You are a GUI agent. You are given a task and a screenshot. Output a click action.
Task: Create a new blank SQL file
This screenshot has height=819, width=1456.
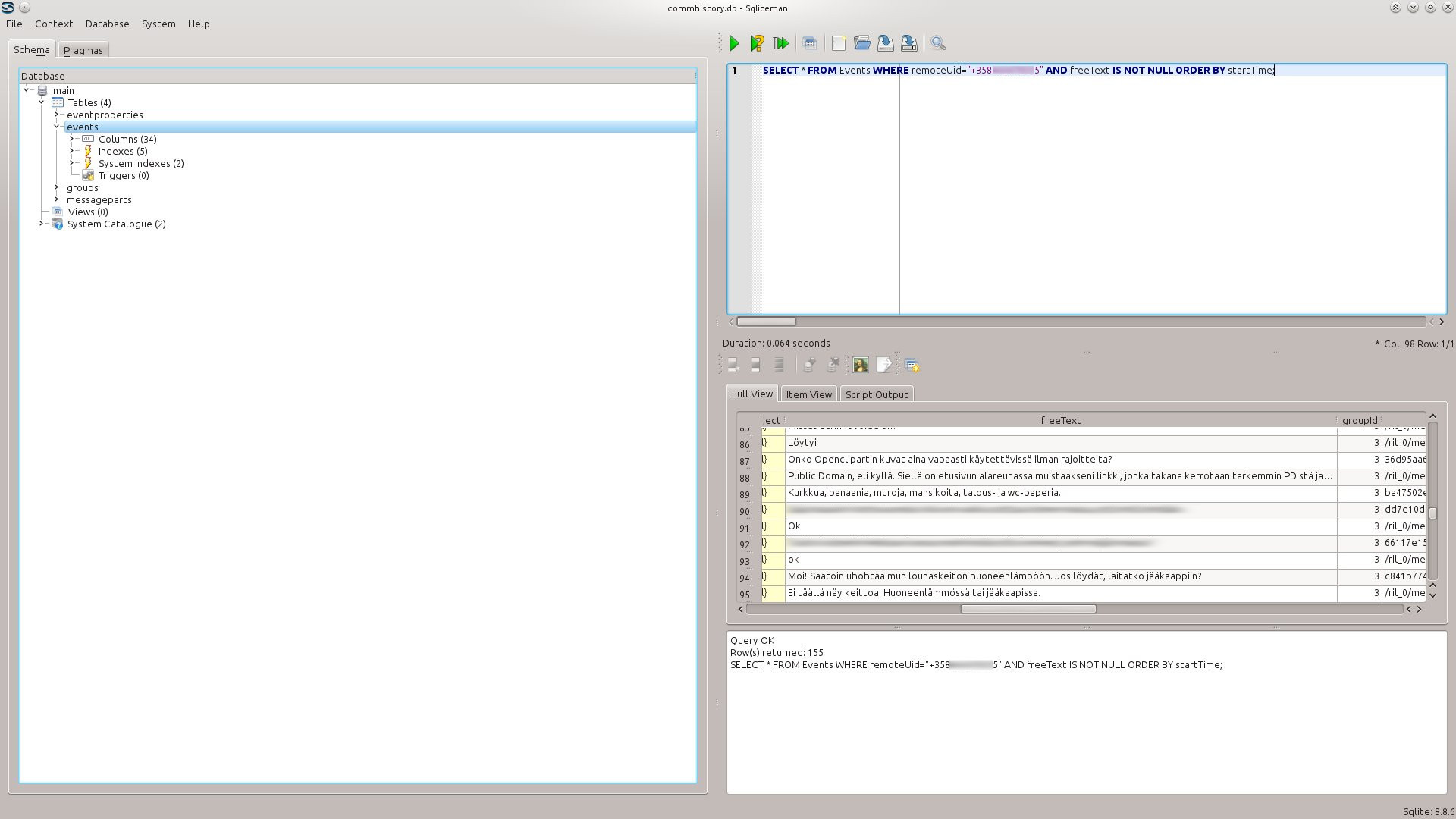pos(838,43)
